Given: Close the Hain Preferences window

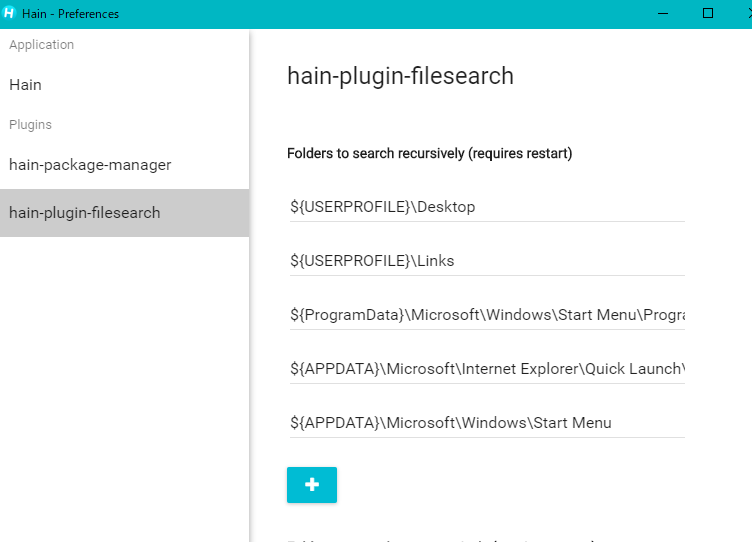Looking at the screenshot, I should point(749,13).
